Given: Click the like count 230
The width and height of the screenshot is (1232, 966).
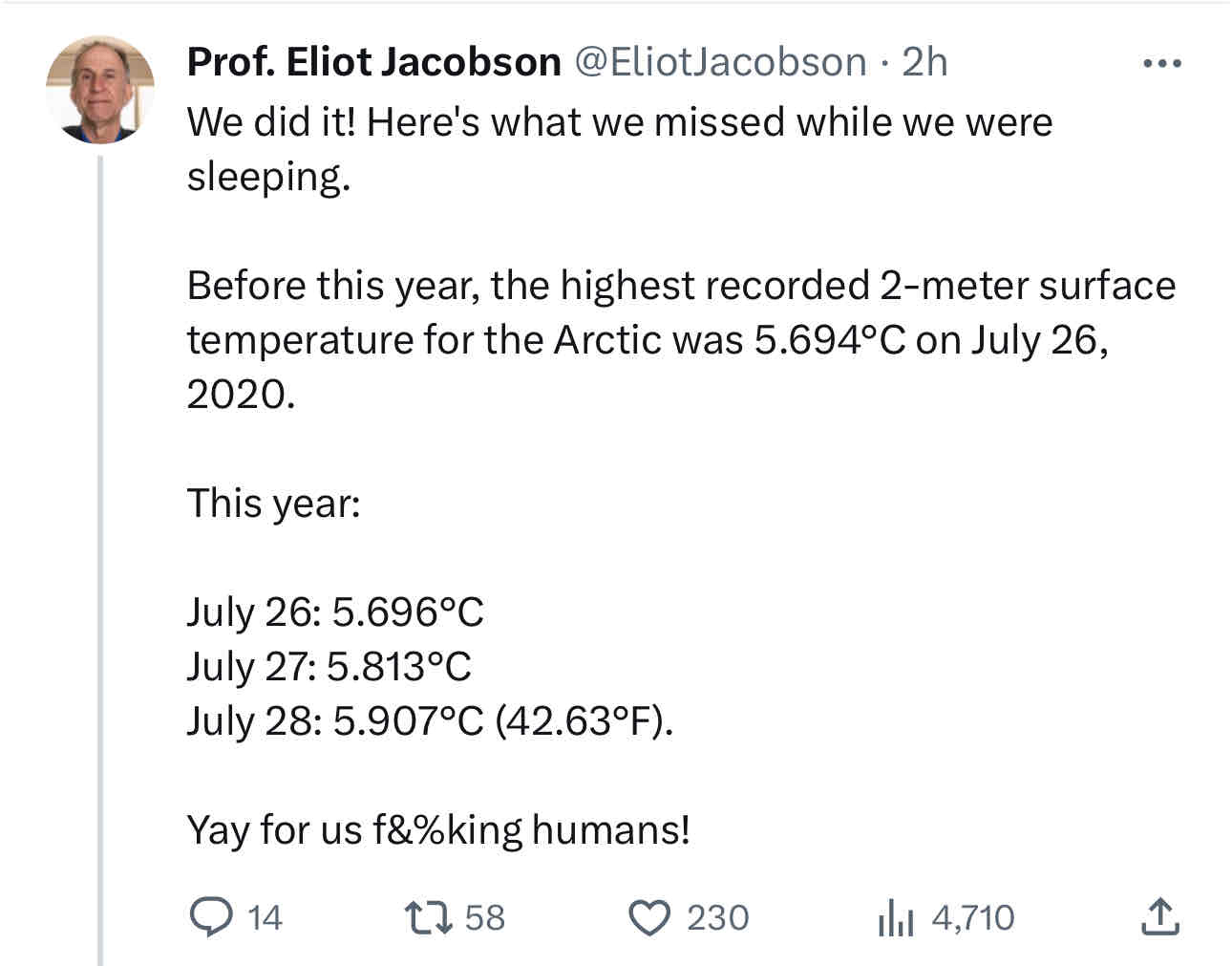Looking at the screenshot, I should pos(717,918).
